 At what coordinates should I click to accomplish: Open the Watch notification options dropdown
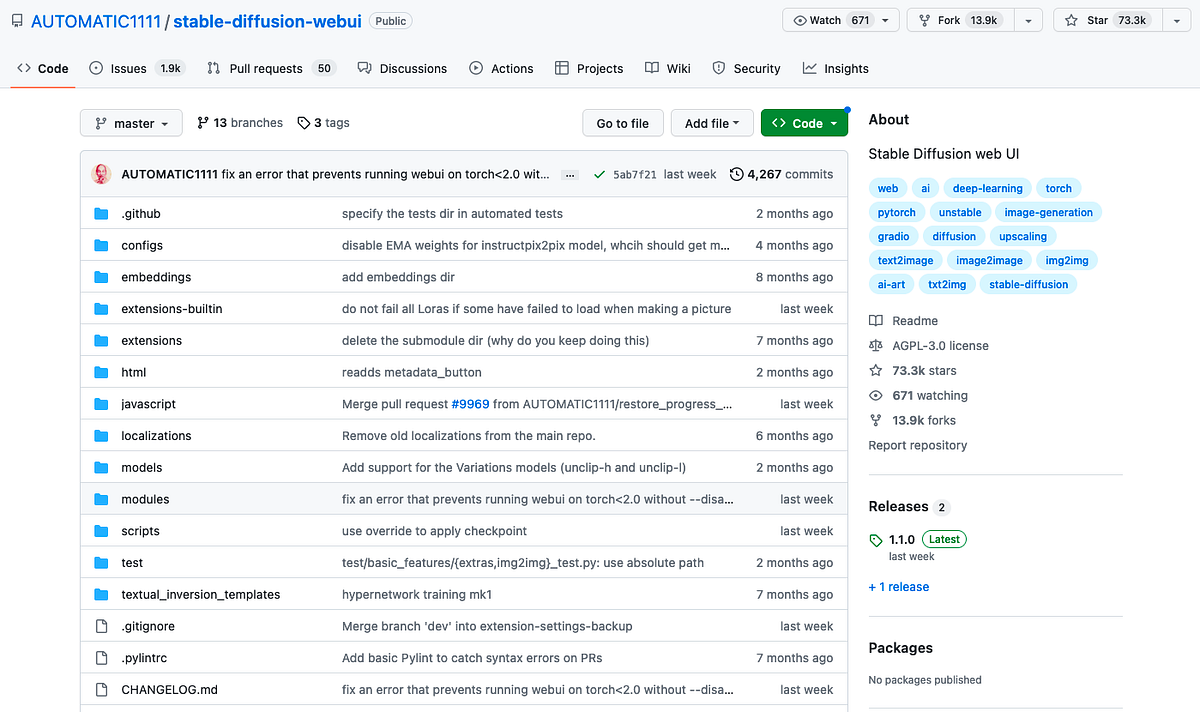[884, 19]
